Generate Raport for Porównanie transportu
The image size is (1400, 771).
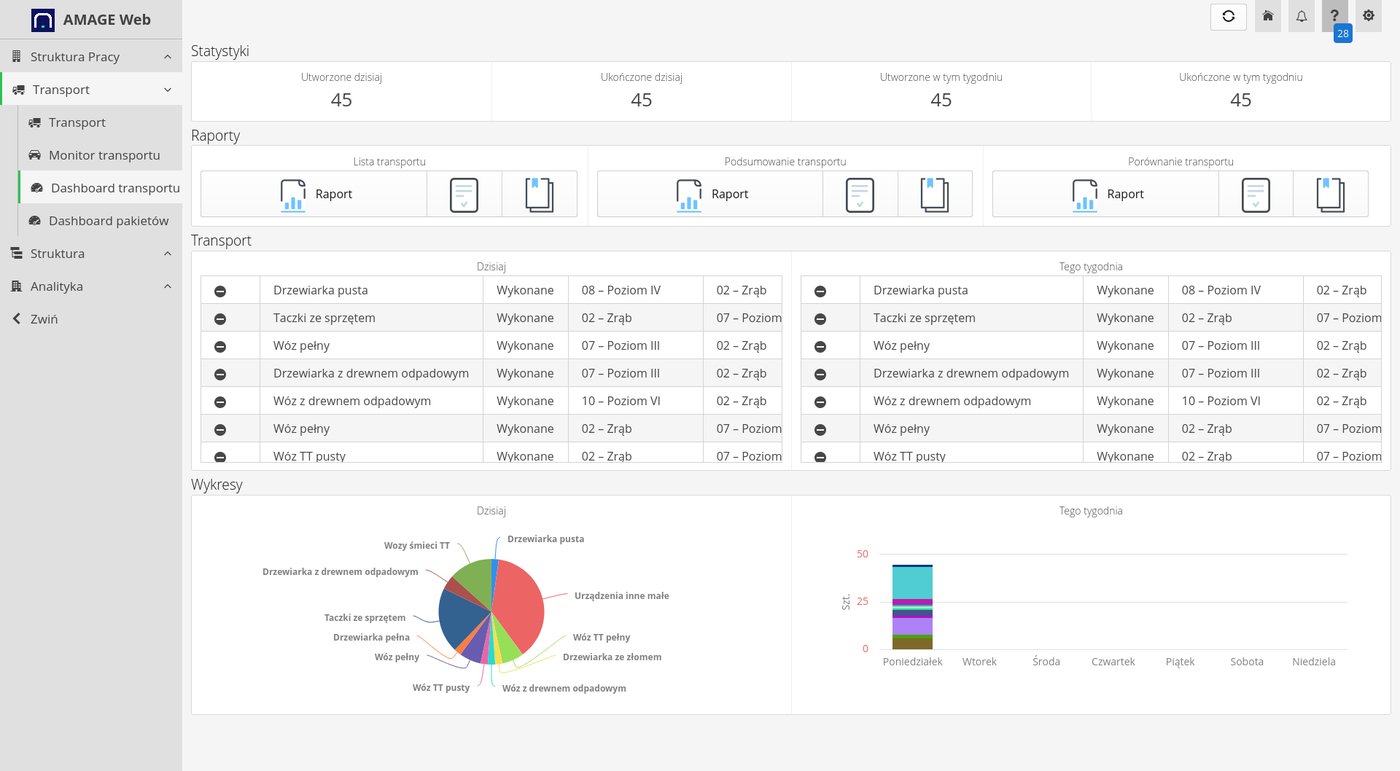point(1105,194)
